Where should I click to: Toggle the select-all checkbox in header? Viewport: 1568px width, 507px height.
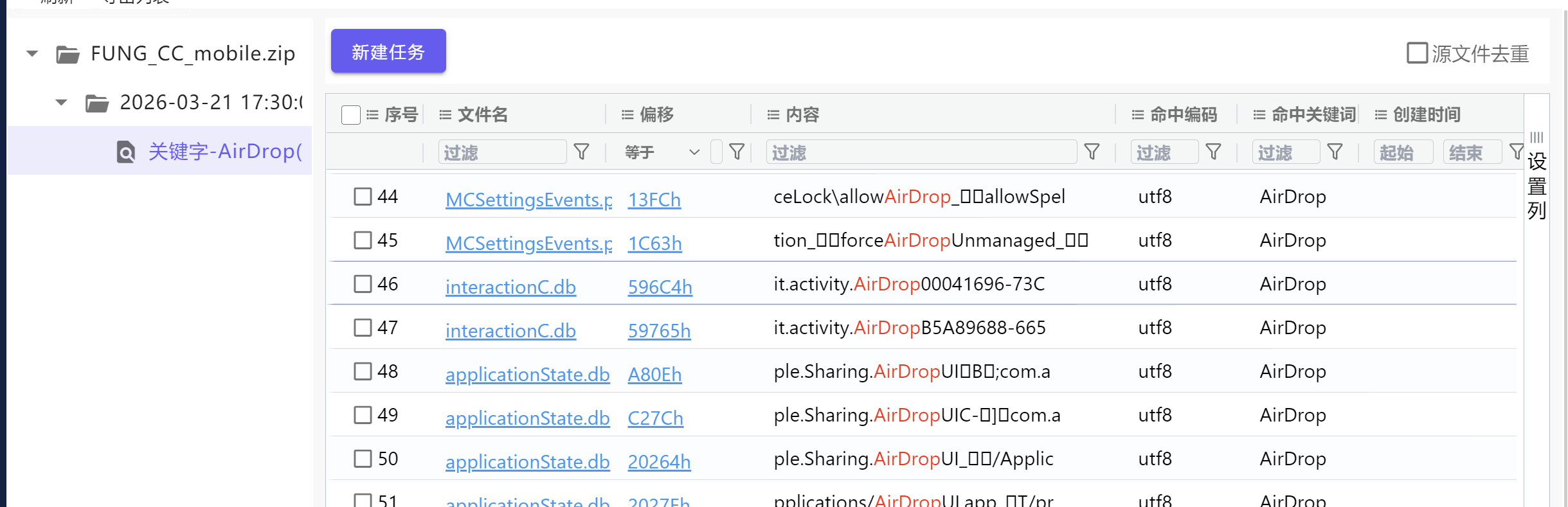pyautogui.click(x=351, y=115)
